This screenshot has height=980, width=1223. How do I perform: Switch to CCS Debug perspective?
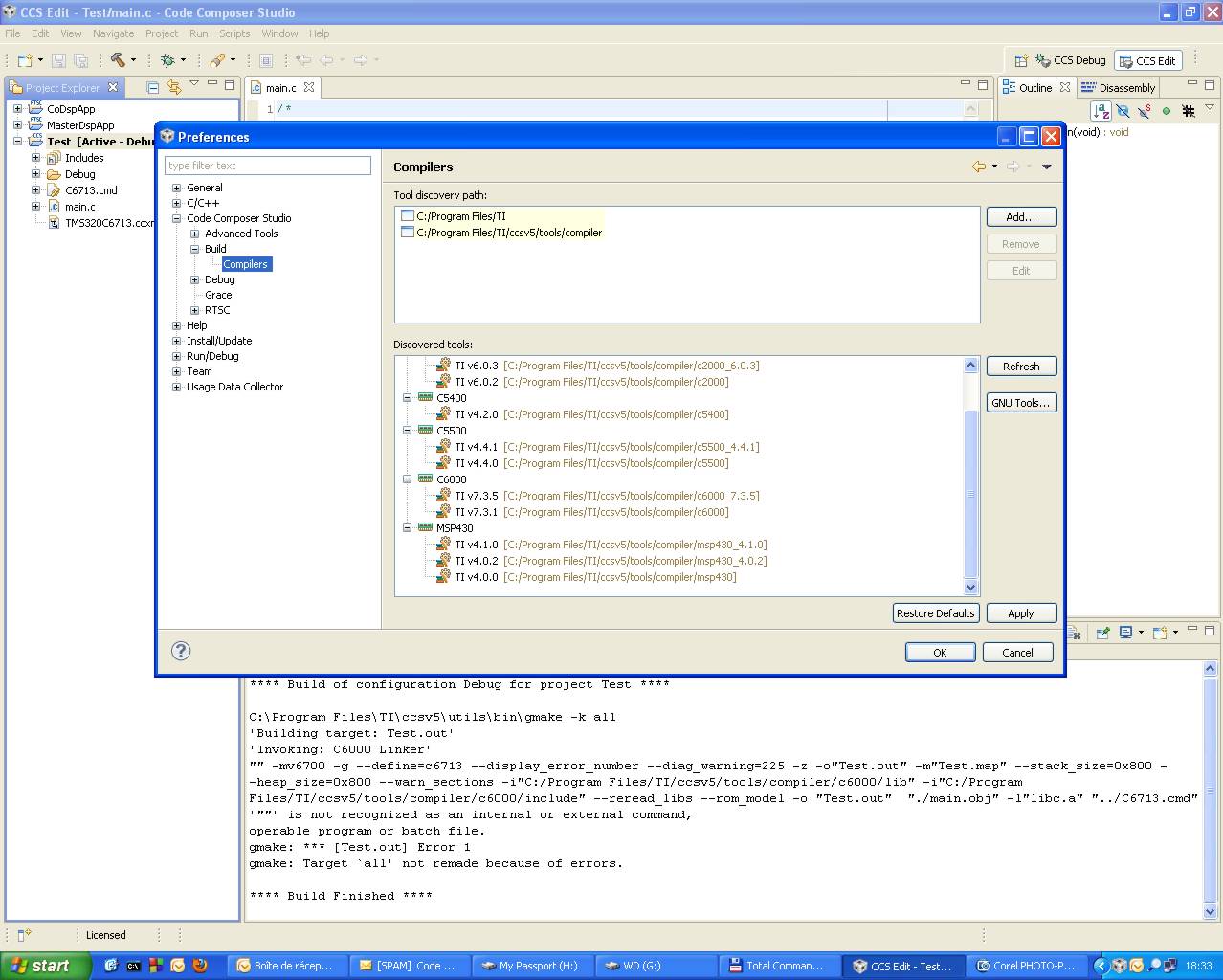tap(1071, 60)
